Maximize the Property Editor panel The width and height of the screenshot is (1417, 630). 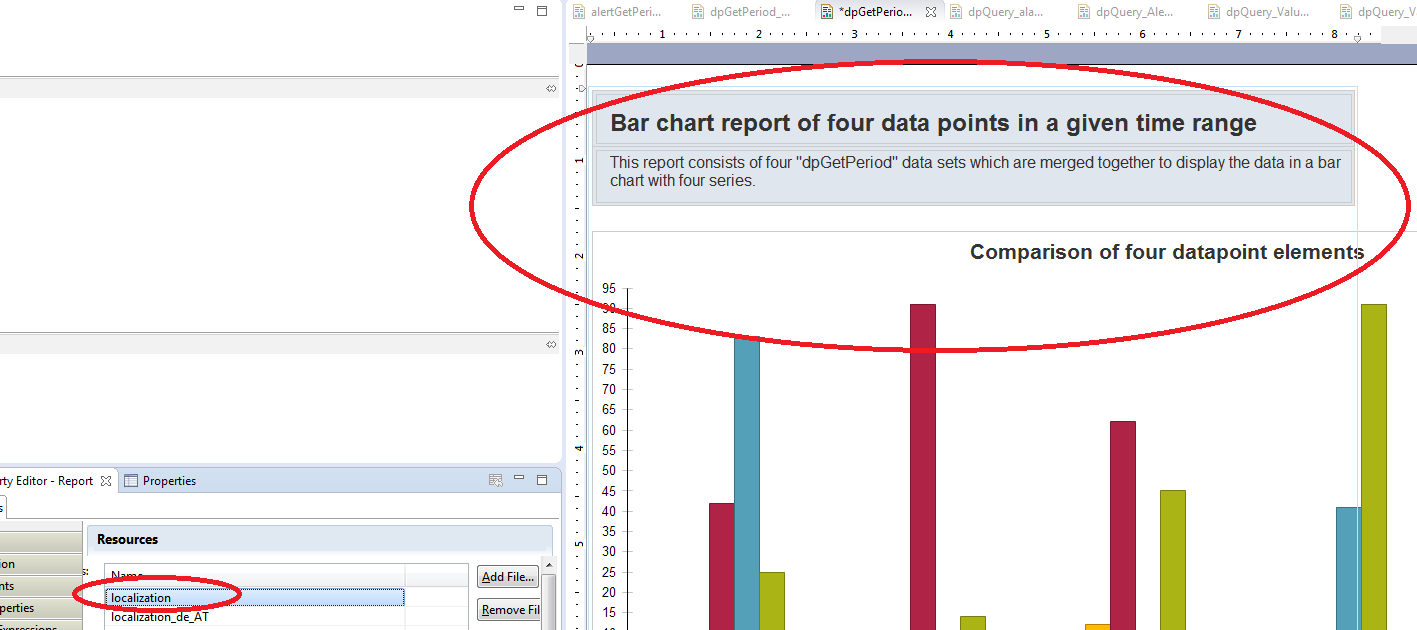(x=542, y=480)
